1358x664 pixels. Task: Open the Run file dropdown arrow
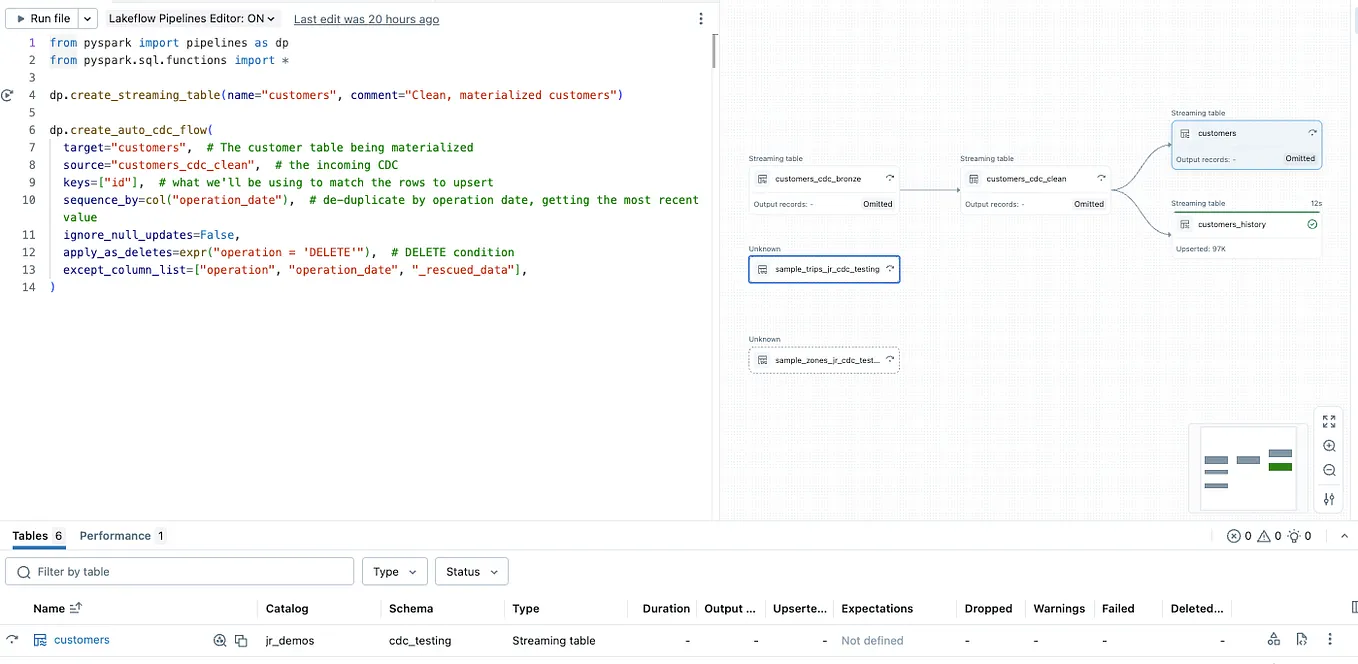tap(87, 17)
